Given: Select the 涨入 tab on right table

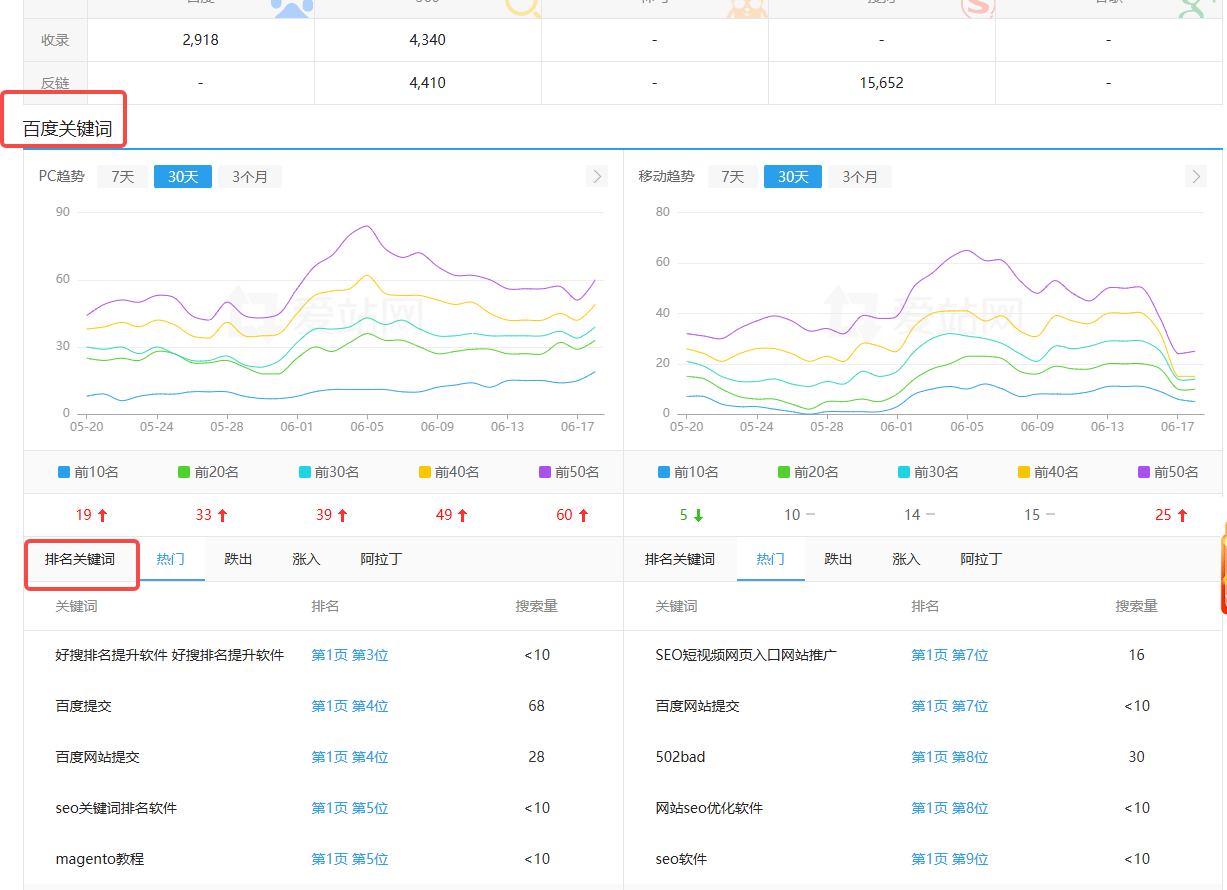Looking at the screenshot, I should coord(905,559).
